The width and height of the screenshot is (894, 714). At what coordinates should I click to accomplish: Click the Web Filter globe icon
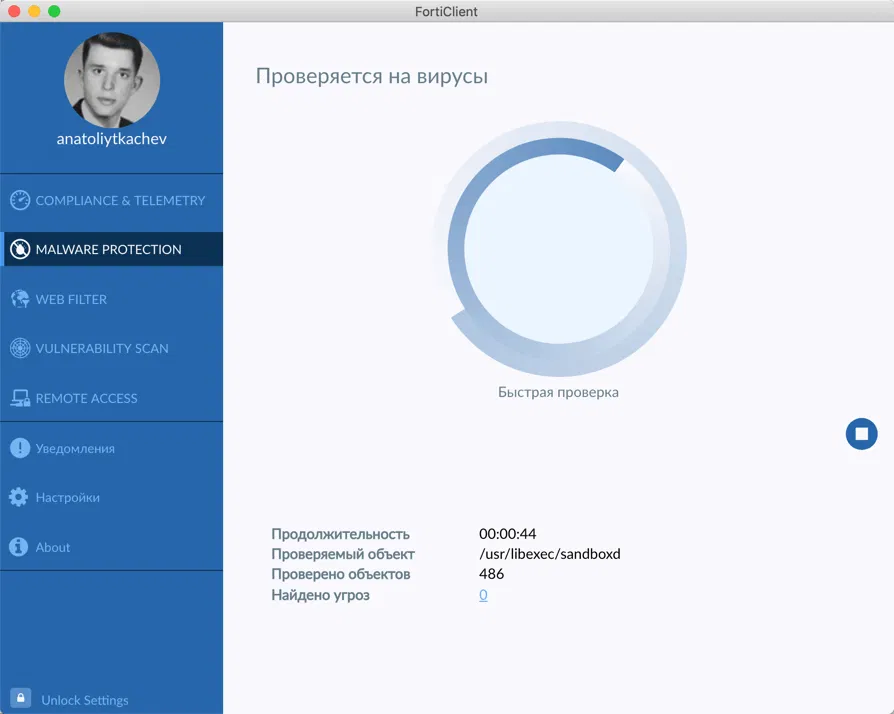pos(20,299)
